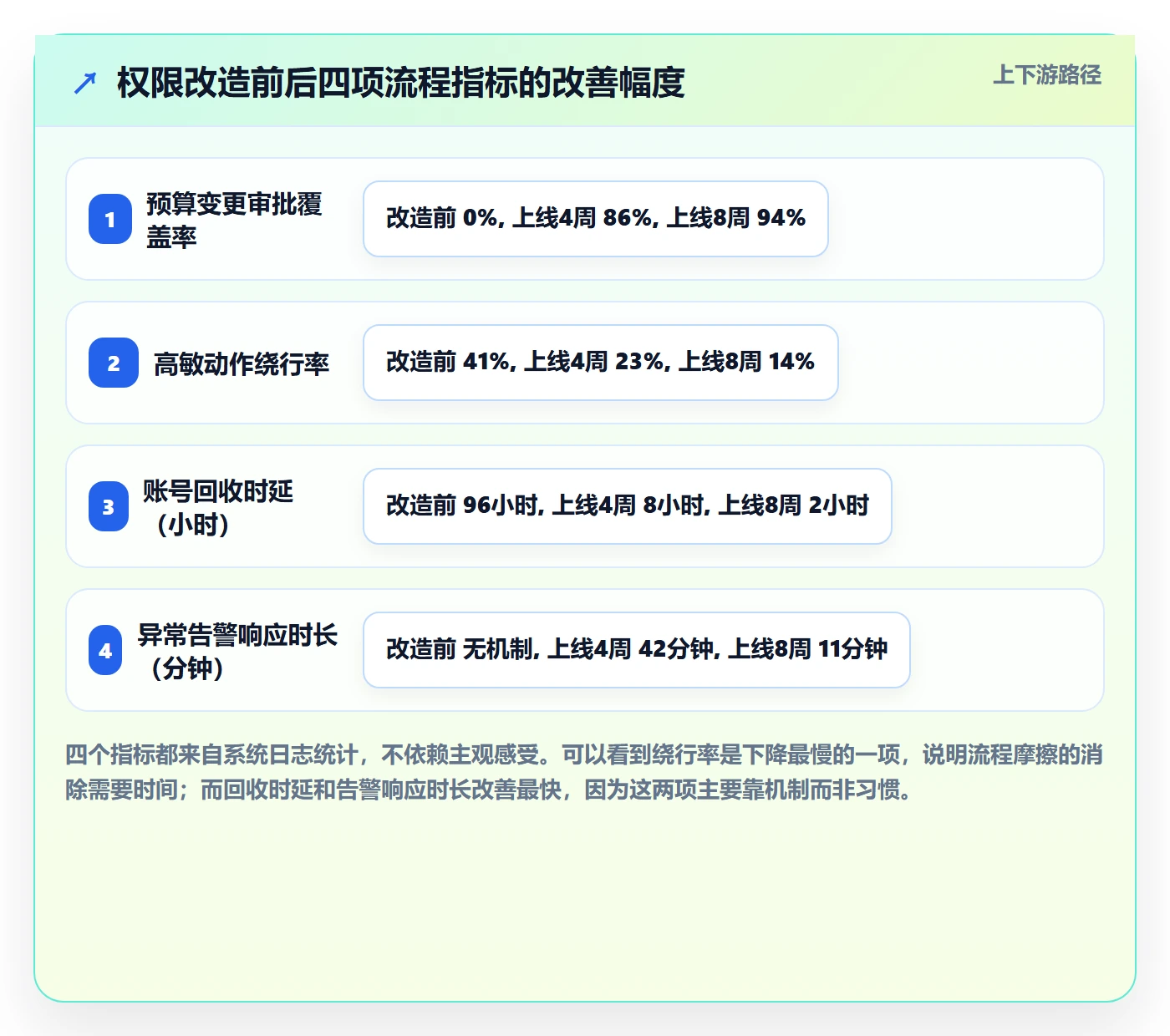Image resolution: width=1170 pixels, height=1036 pixels.
Task: Select the number 4 badge for 异常告警响应时长
Action: pyautogui.click(x=105, y=650)
